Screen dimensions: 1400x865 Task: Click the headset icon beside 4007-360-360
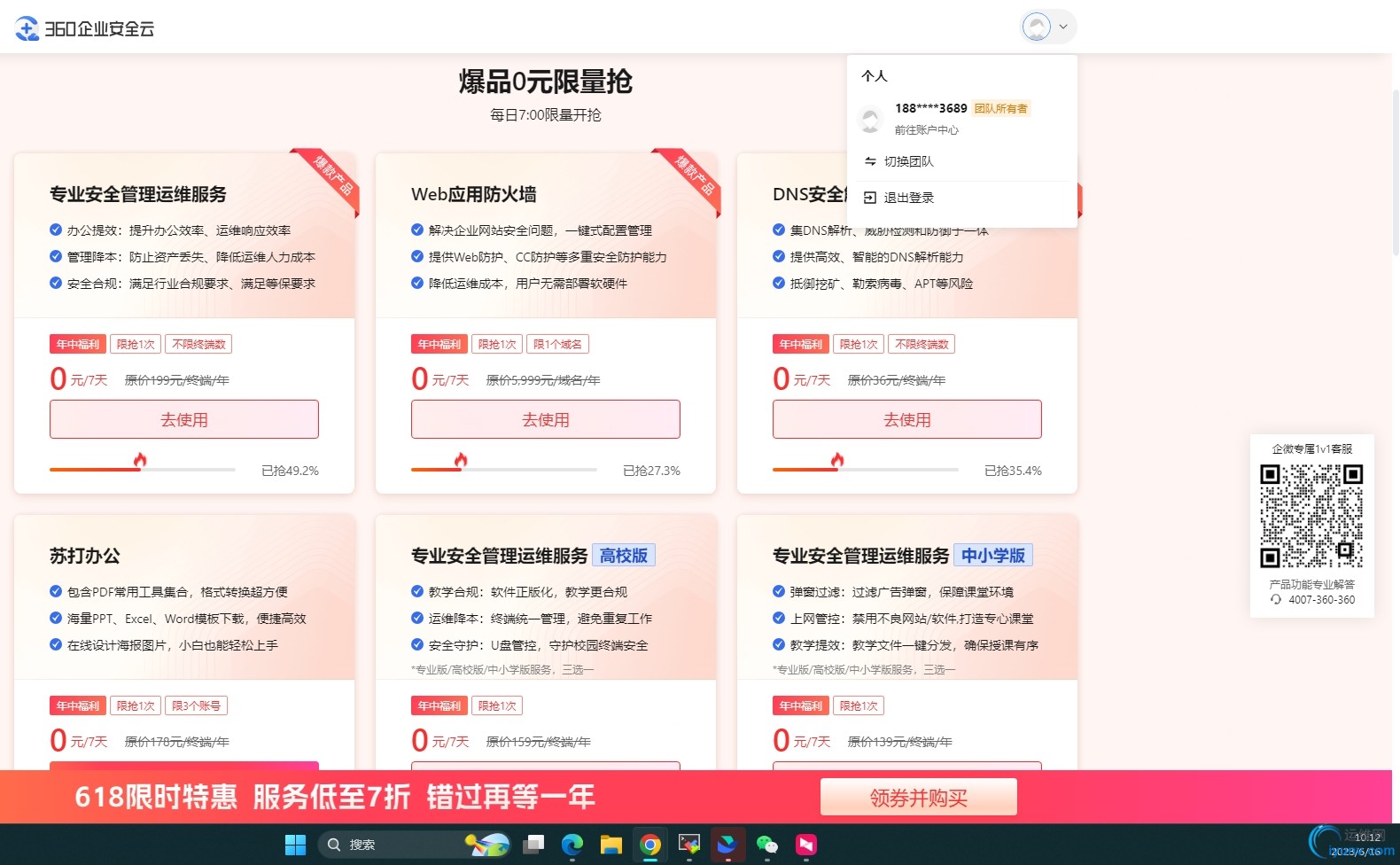(x=1276, y=600)
